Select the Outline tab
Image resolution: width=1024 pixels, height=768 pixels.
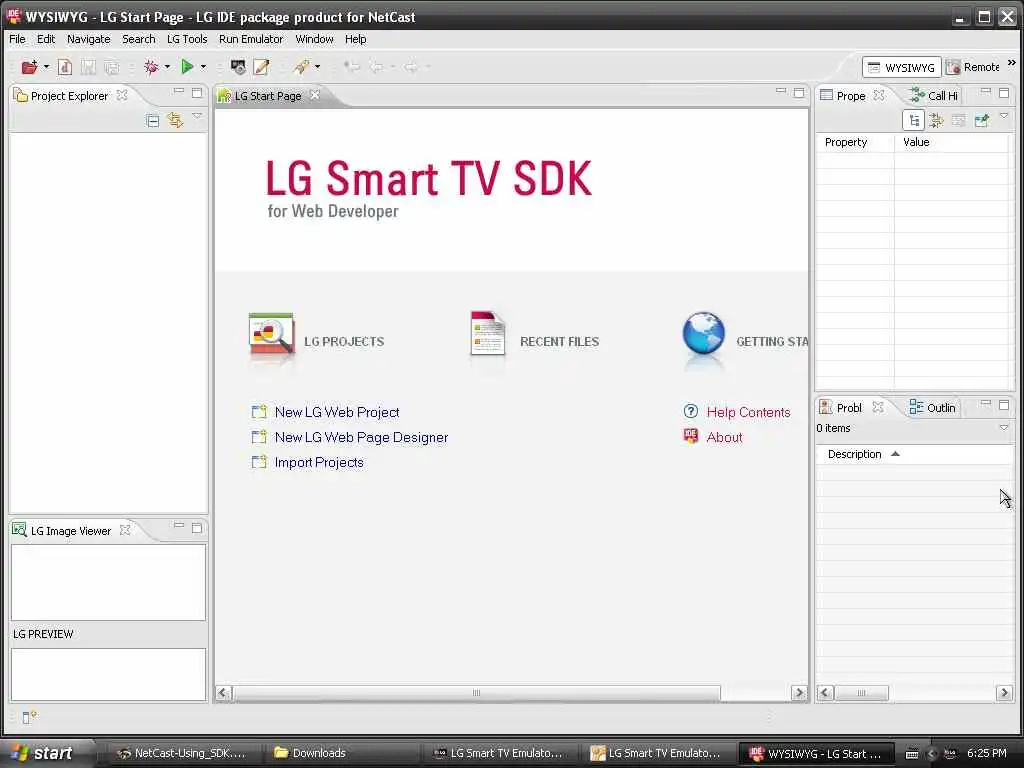(x=933, y=408)
